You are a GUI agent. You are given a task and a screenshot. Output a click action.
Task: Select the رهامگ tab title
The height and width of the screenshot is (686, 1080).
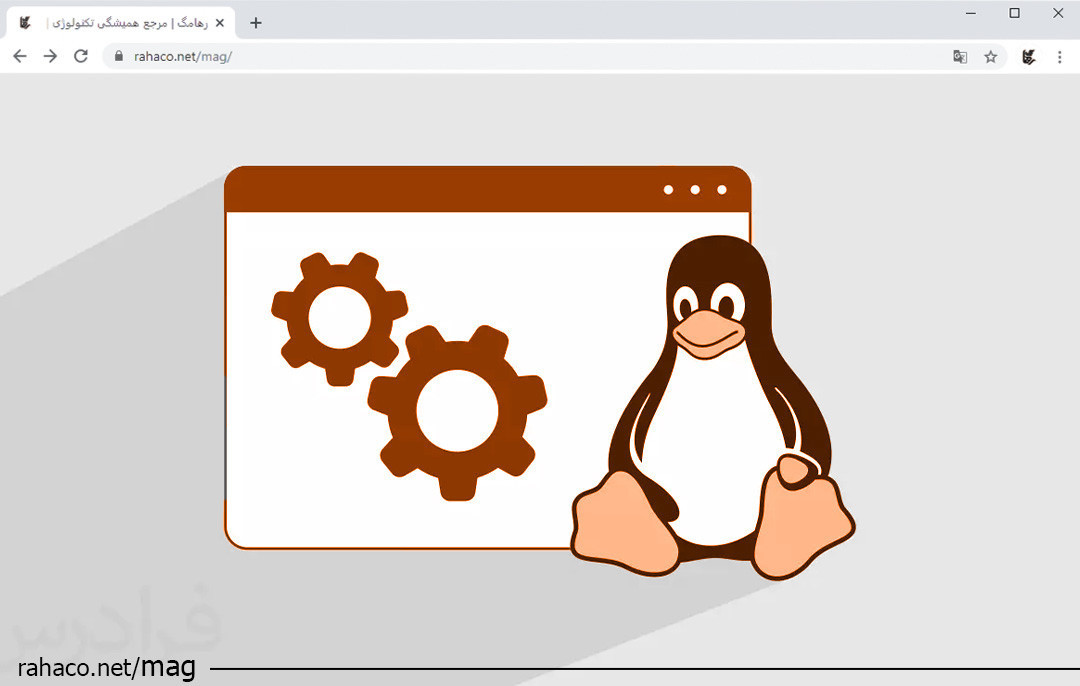pyautogui.click(x=122, y=23)
